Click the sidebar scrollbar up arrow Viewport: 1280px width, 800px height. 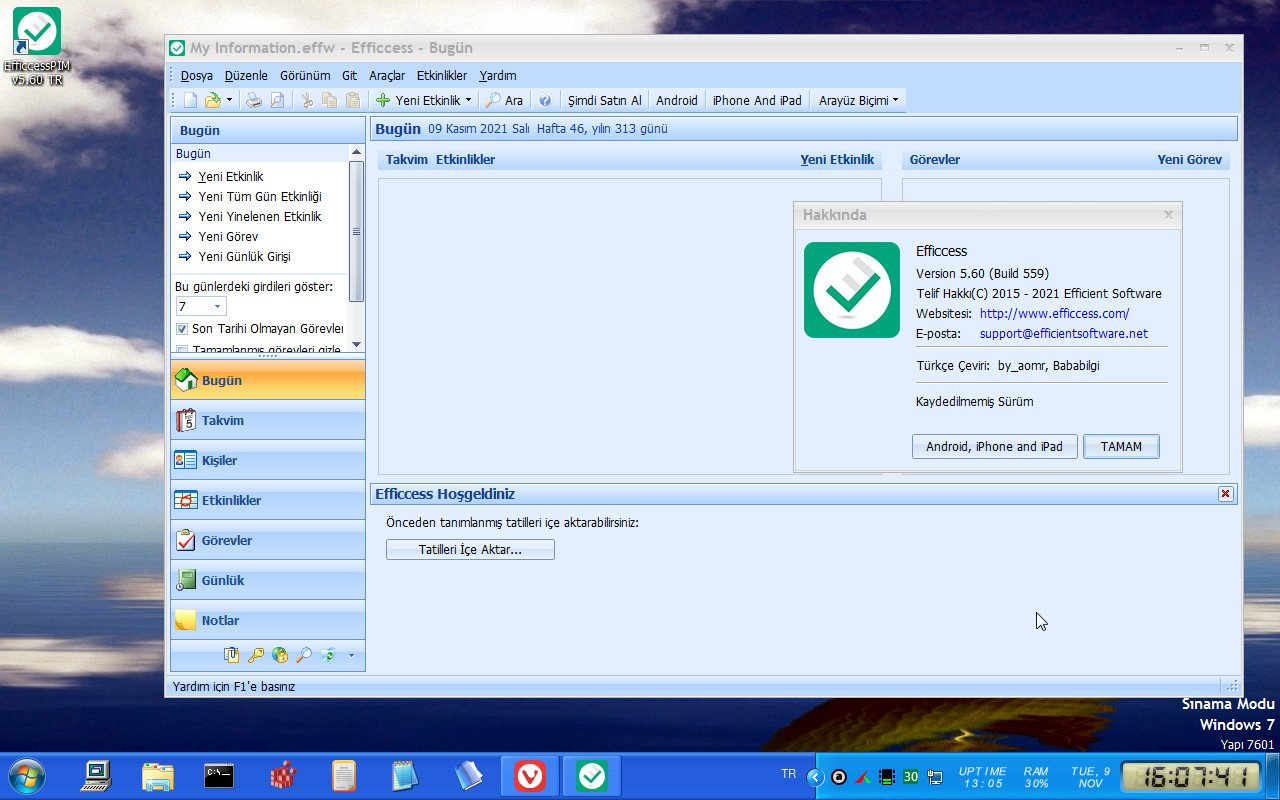point(356,152)
